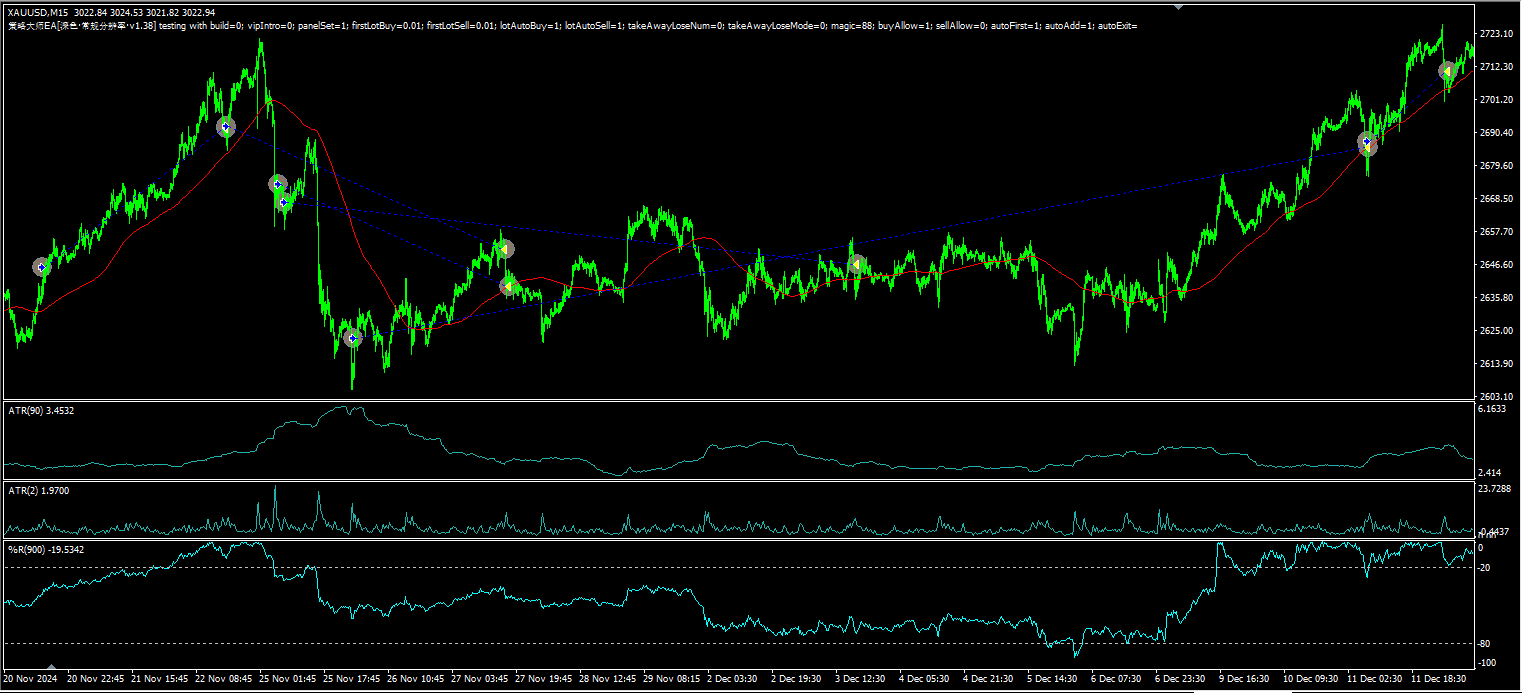Screen dimensions: 1522x693
Task: Click the 22 Nov 08:45 time label
Action: (x=224, y=678)
